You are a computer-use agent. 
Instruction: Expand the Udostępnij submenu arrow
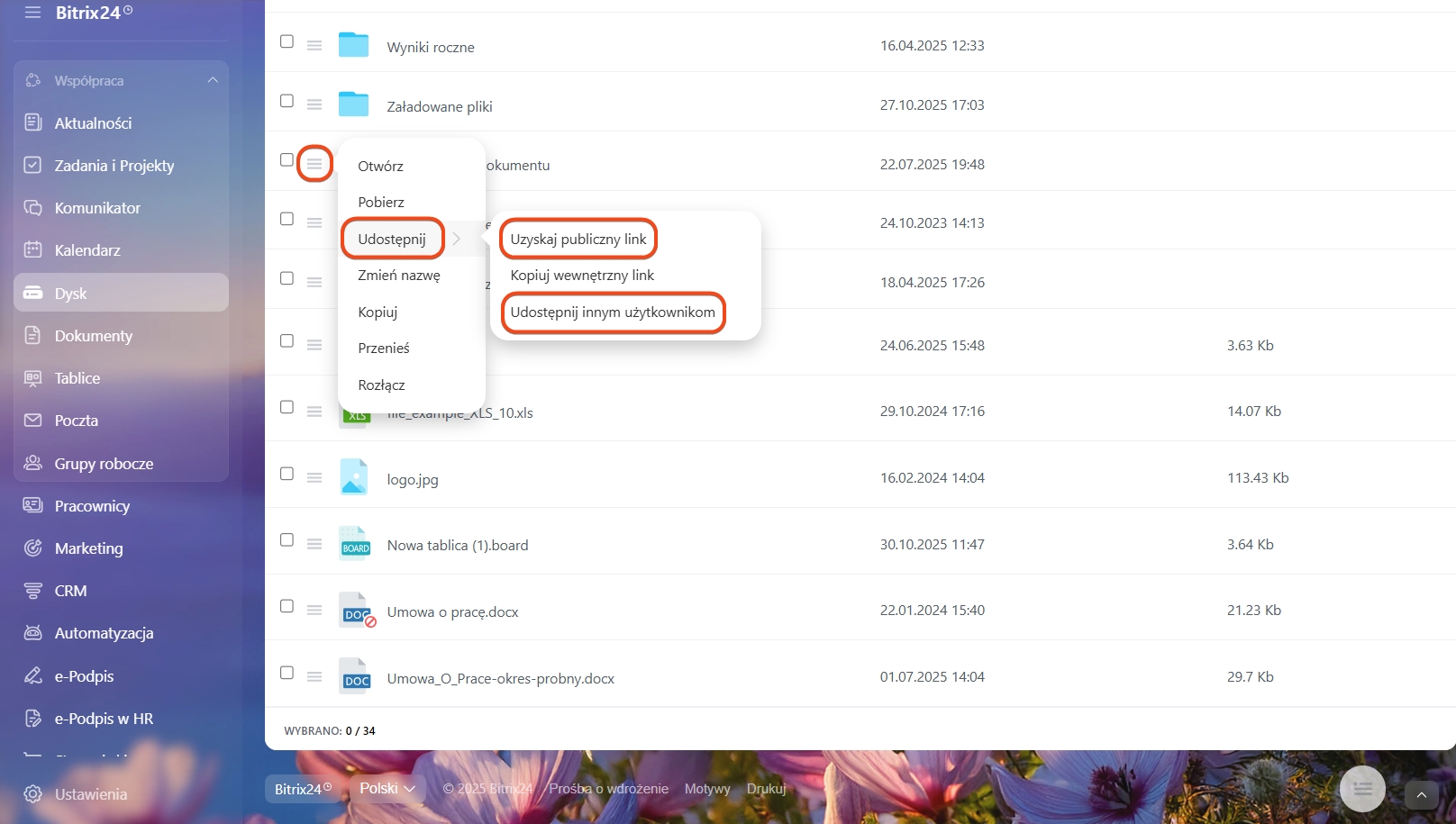click(x=457, y=239)
